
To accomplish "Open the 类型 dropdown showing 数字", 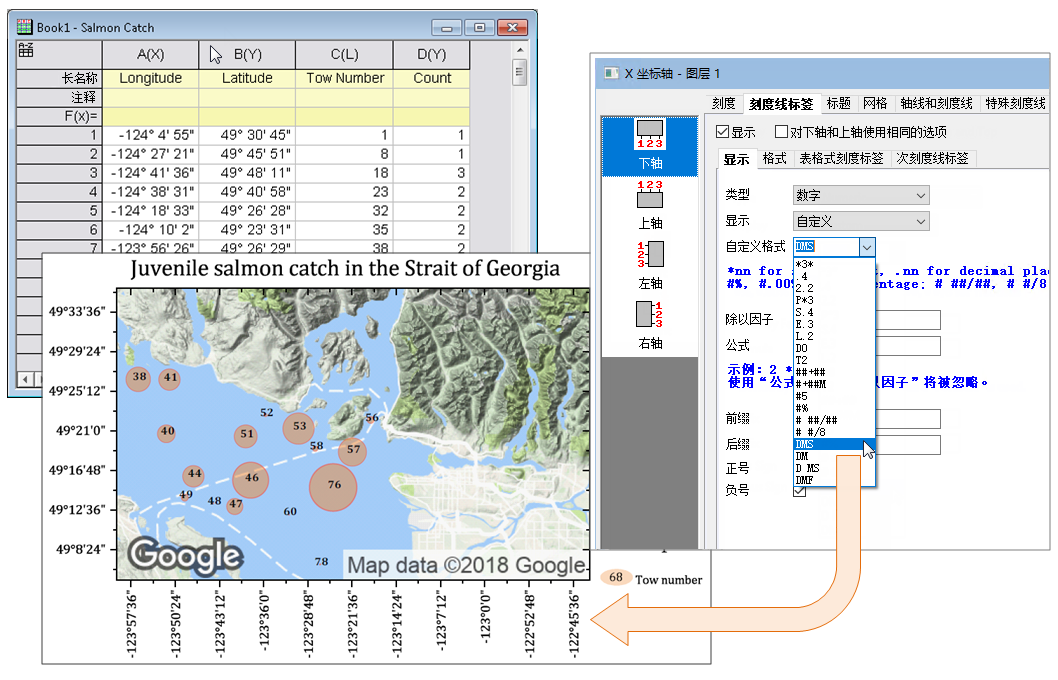I will tap(861, 195).
